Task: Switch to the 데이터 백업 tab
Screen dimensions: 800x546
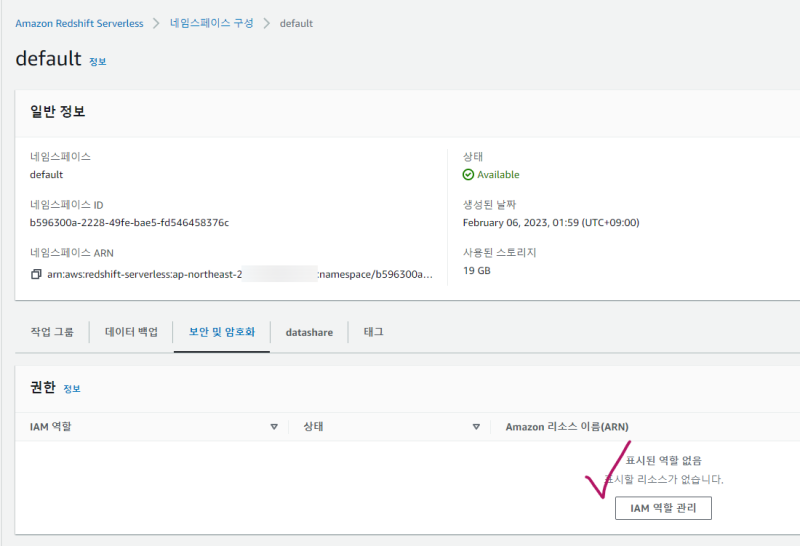Action: 131,332
